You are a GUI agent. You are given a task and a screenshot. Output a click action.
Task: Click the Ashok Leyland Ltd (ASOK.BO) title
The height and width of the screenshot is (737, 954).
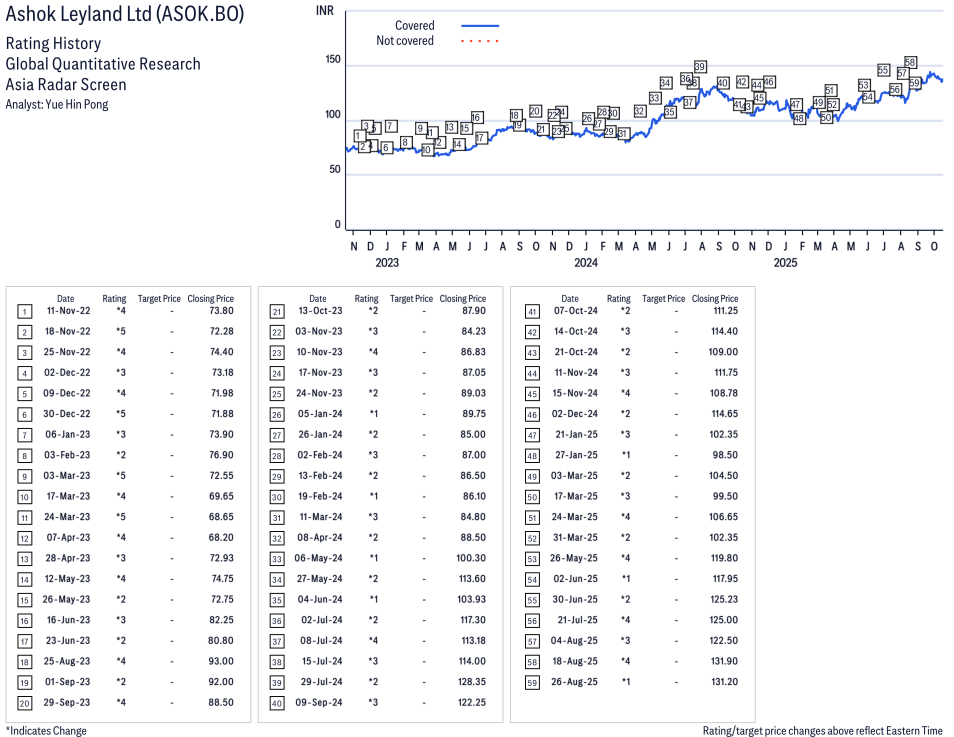point(124,15)
